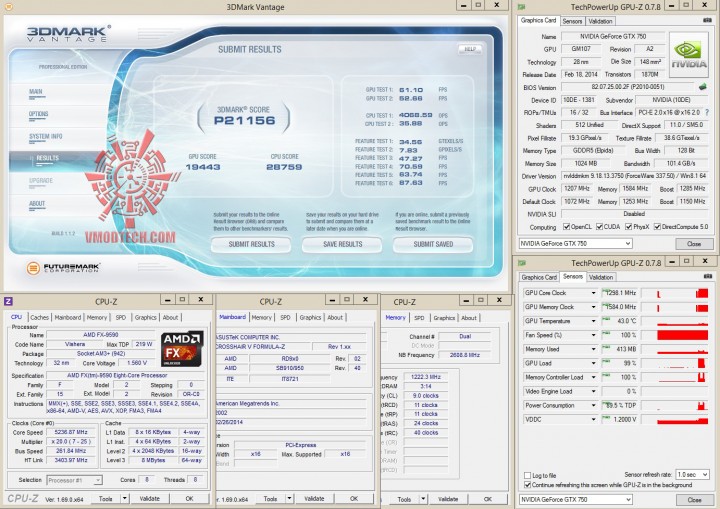Image resolution: width=720 pixels, height=509 pixels.
Task: Click the SUBMIT RESULTS button
Action: (251, 244)
